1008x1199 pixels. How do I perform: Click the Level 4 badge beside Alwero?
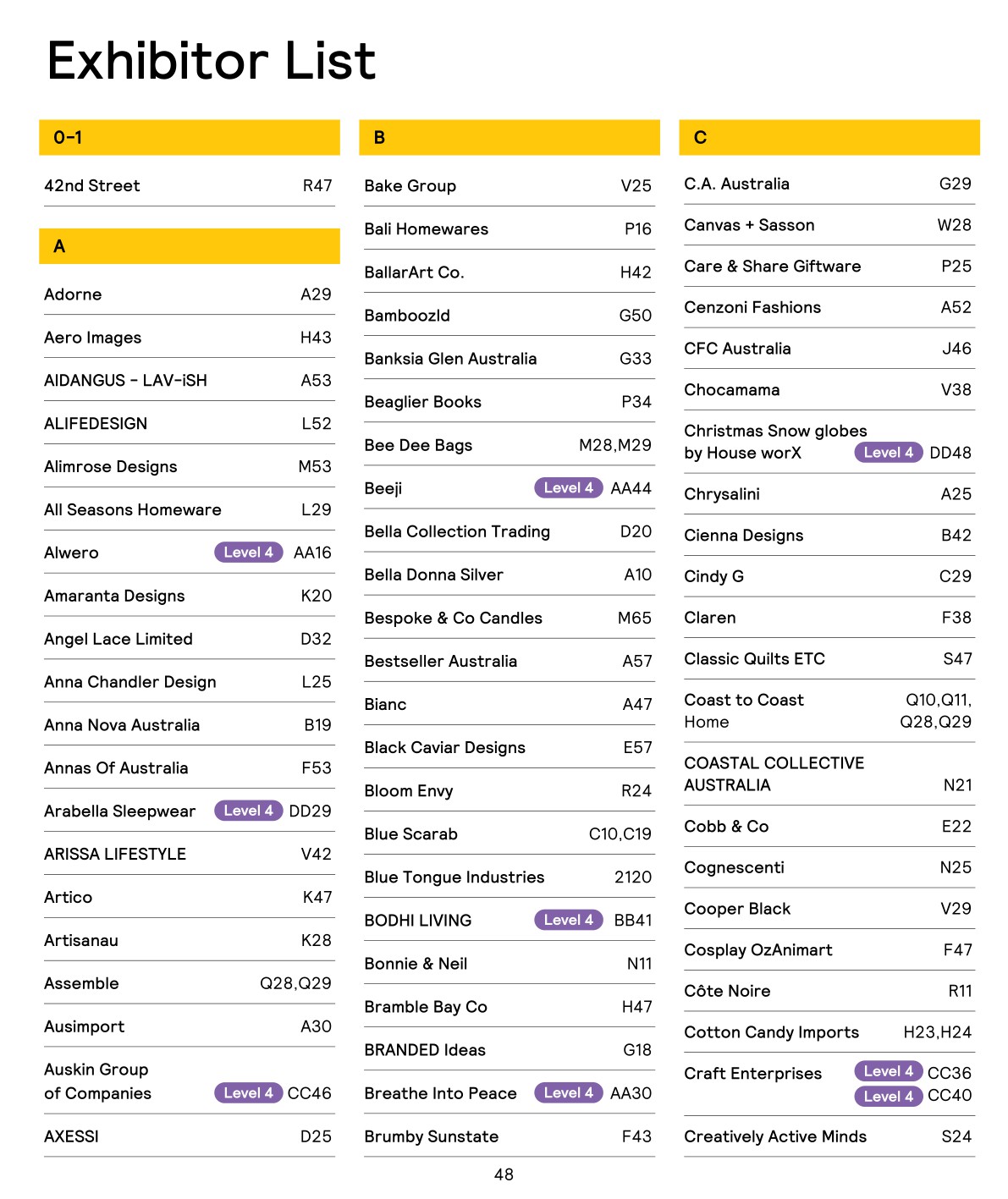[248, 553]
